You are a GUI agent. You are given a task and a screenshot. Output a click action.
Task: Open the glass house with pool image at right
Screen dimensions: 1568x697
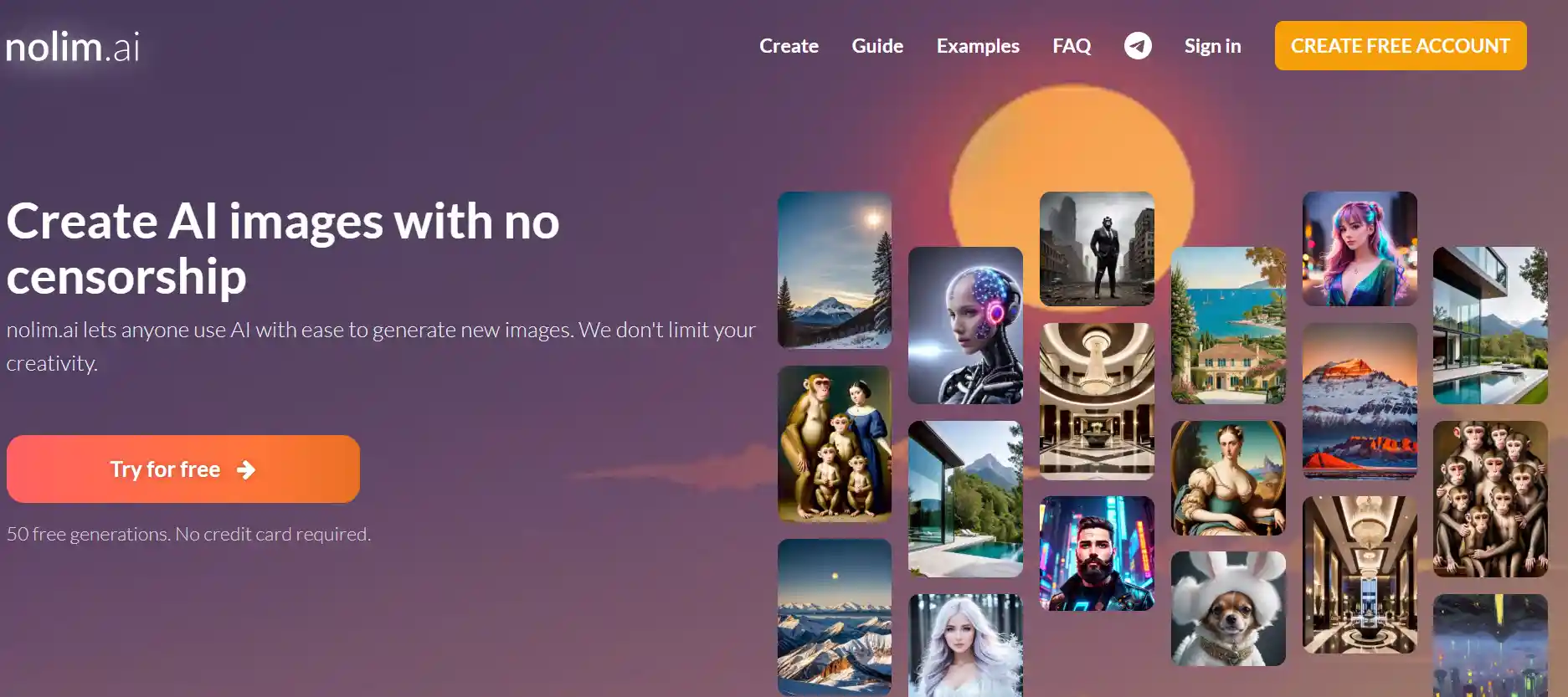click(x=1490, y=325)
